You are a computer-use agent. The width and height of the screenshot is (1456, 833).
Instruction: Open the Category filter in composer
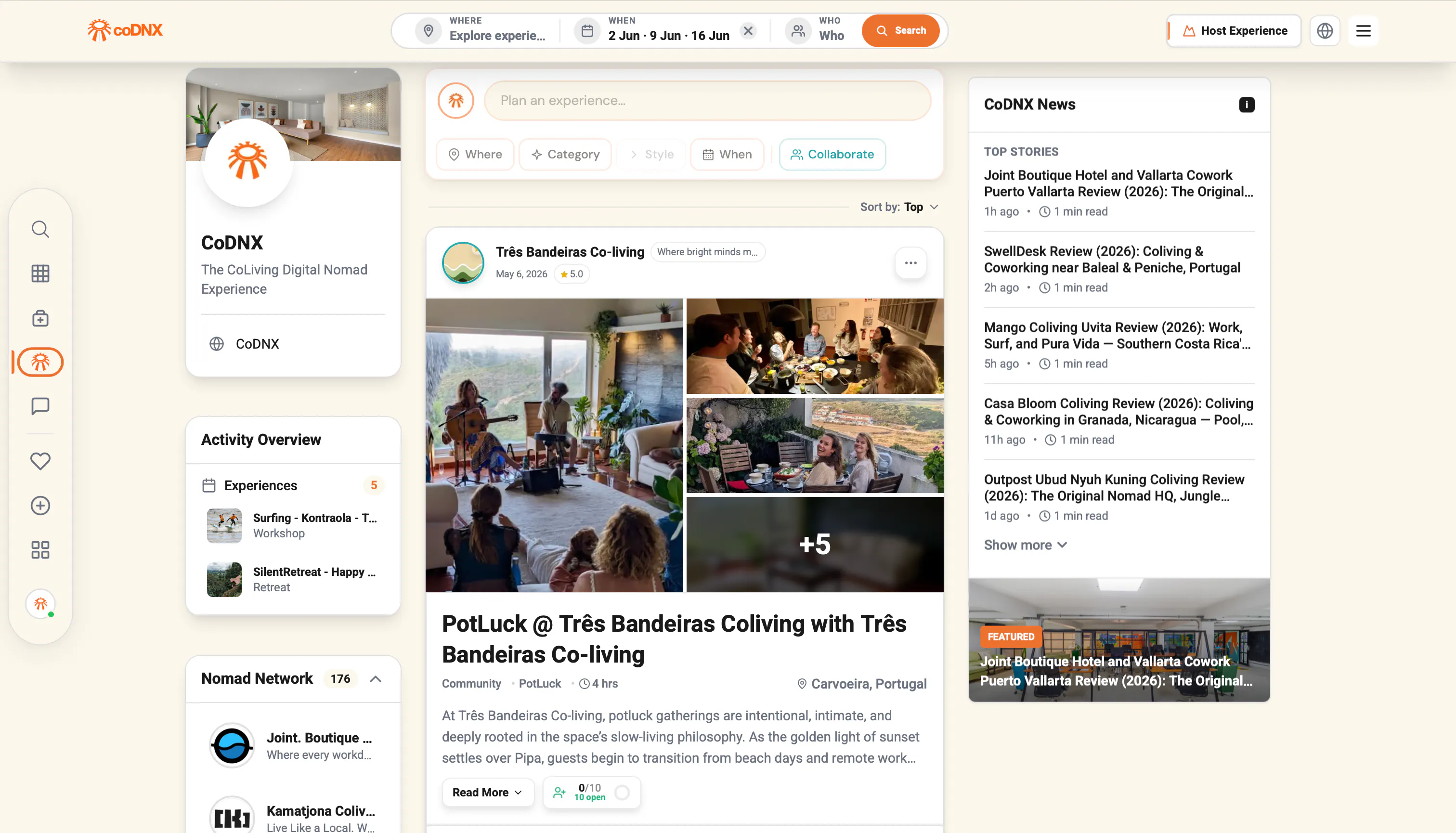point(565,155)
